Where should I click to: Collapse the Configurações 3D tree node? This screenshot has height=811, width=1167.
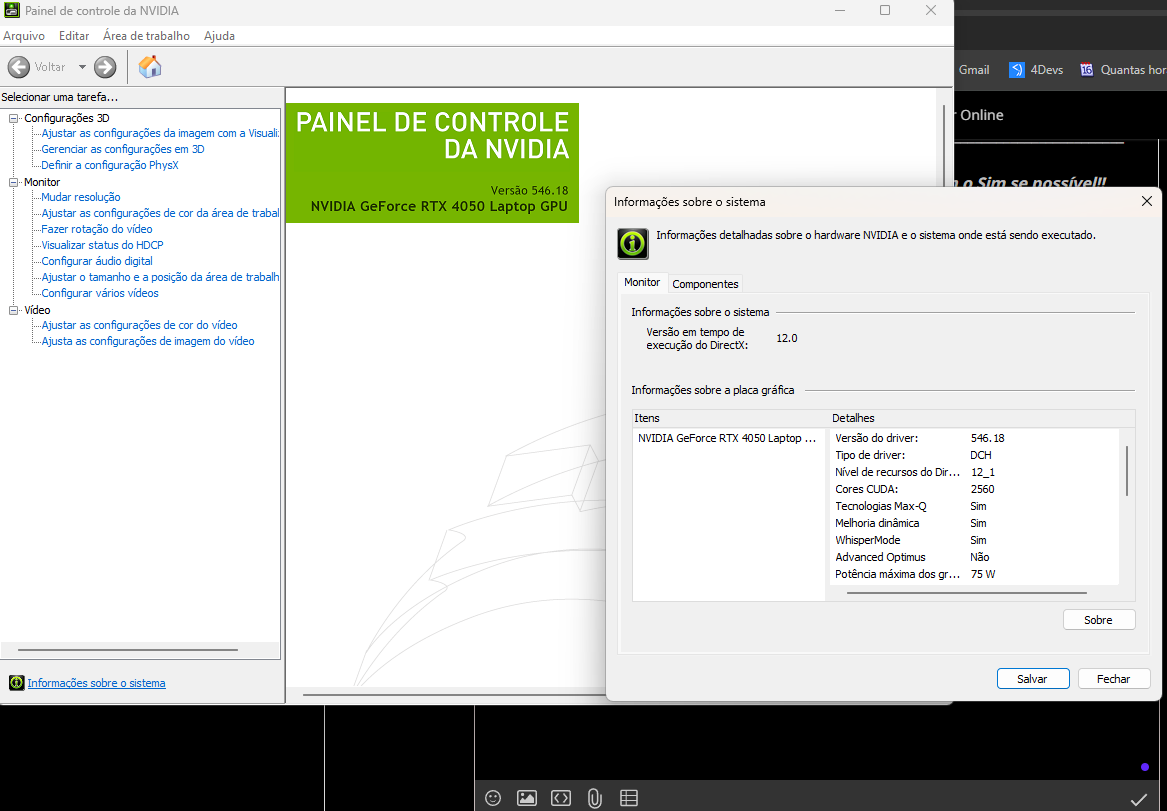[13, 118]
